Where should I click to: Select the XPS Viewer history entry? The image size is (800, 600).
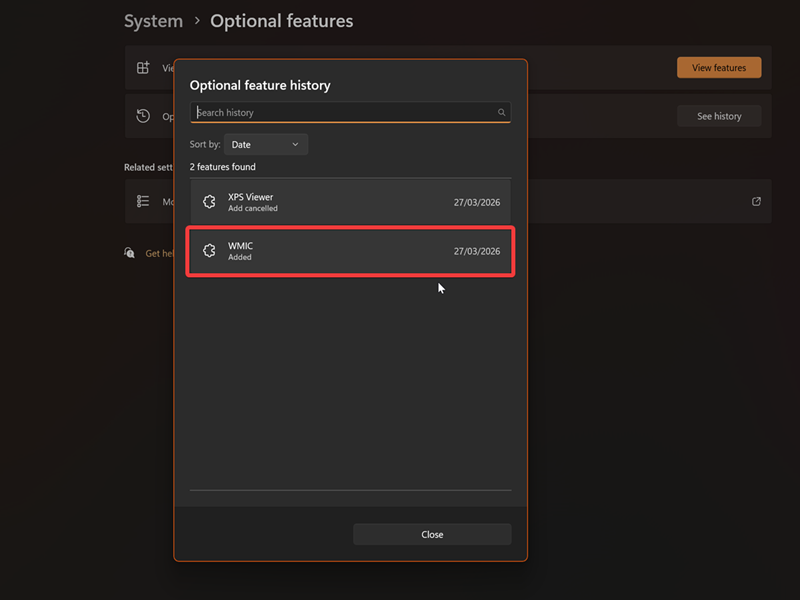coord(350,202)
